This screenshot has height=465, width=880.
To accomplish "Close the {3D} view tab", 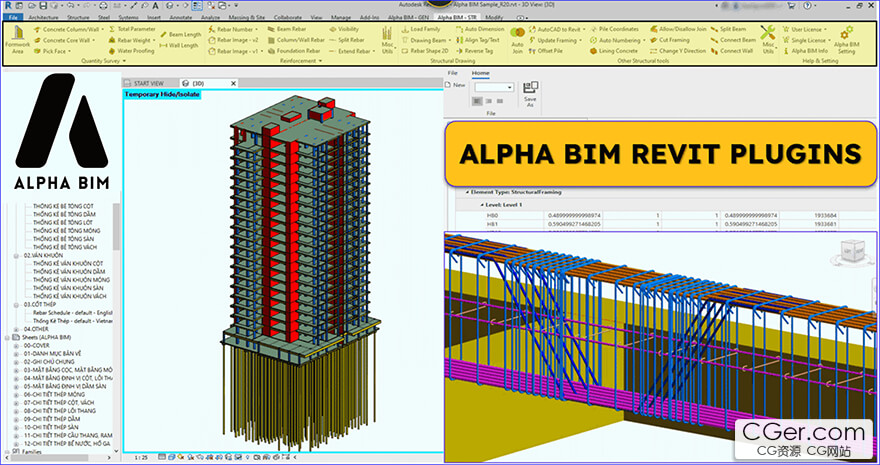I will [x=234, y=83].
